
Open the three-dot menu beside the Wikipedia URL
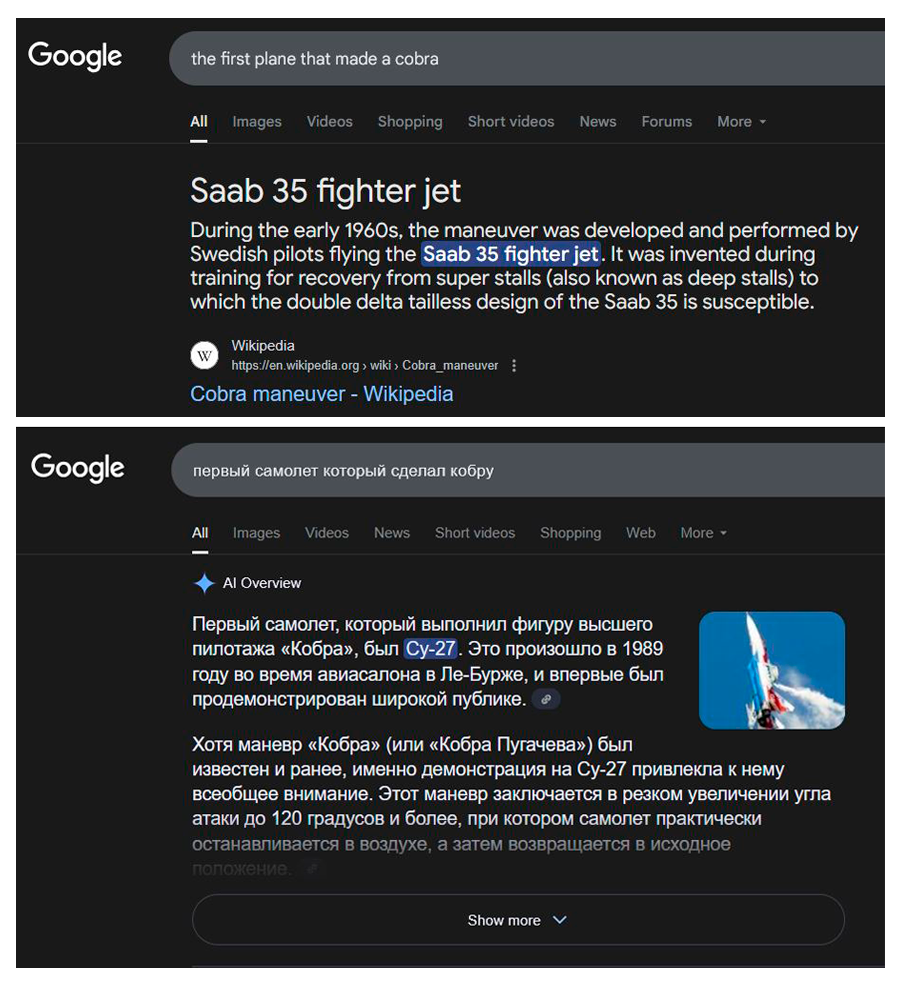click(514, 366)
